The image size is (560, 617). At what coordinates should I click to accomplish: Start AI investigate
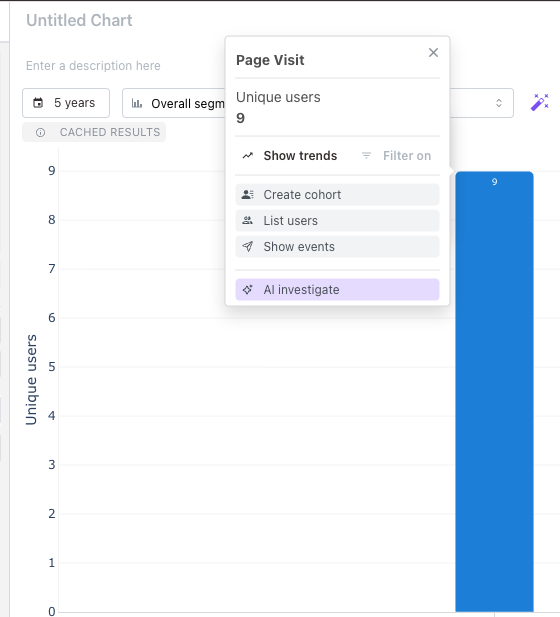(337, 290)
